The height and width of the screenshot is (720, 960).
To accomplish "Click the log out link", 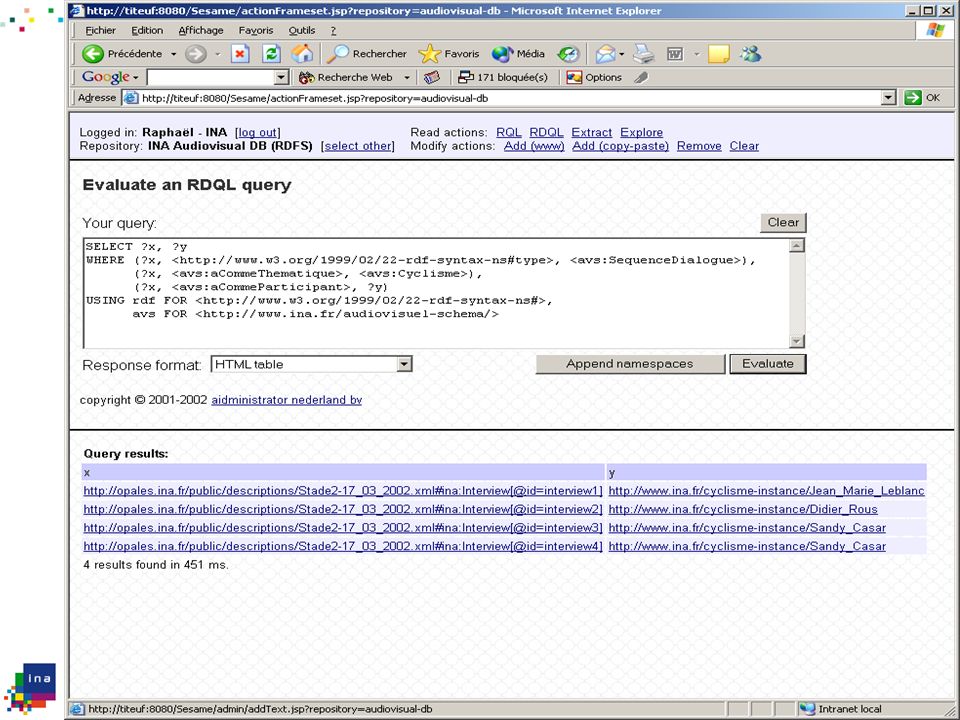I will [258, 133].
